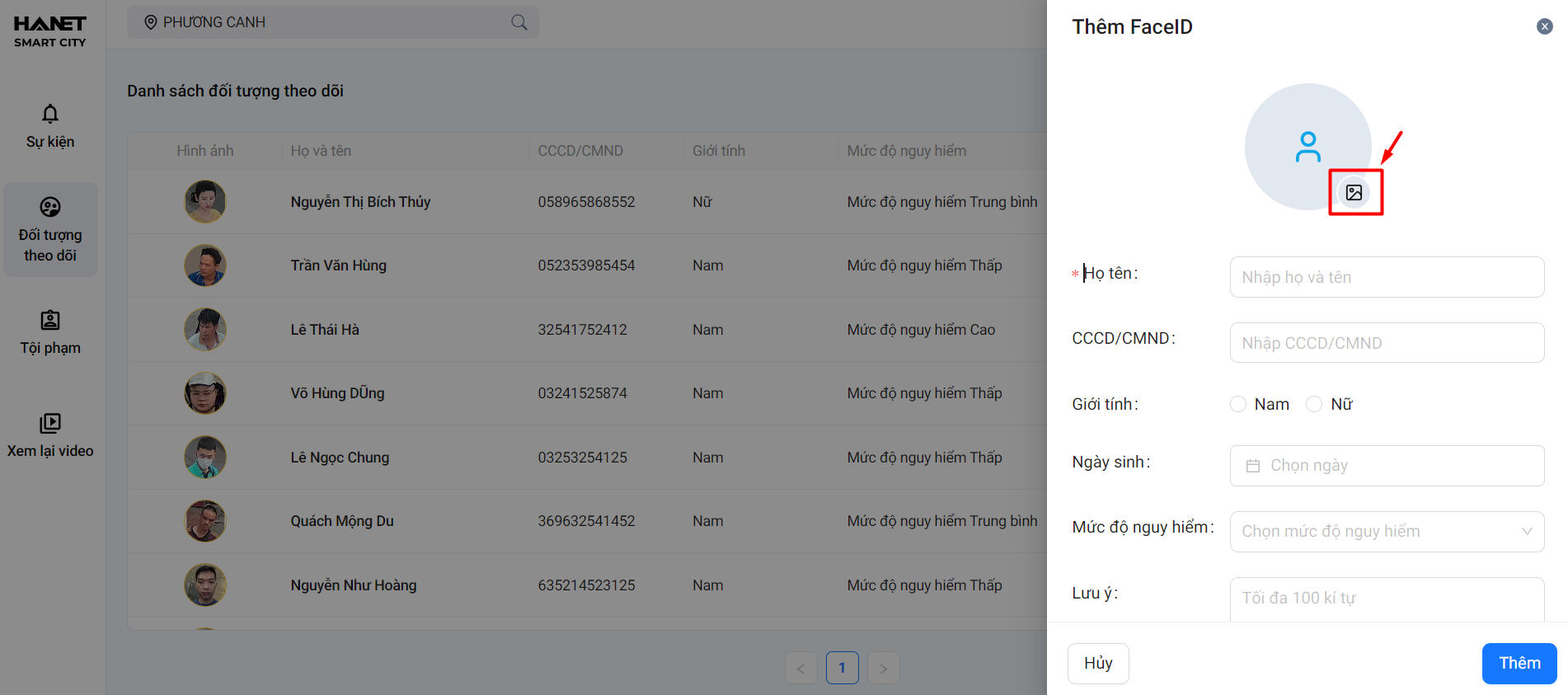Close the Thêm FaceID panel
Screen dimensions: 1568x695
tap(1544, 26)
